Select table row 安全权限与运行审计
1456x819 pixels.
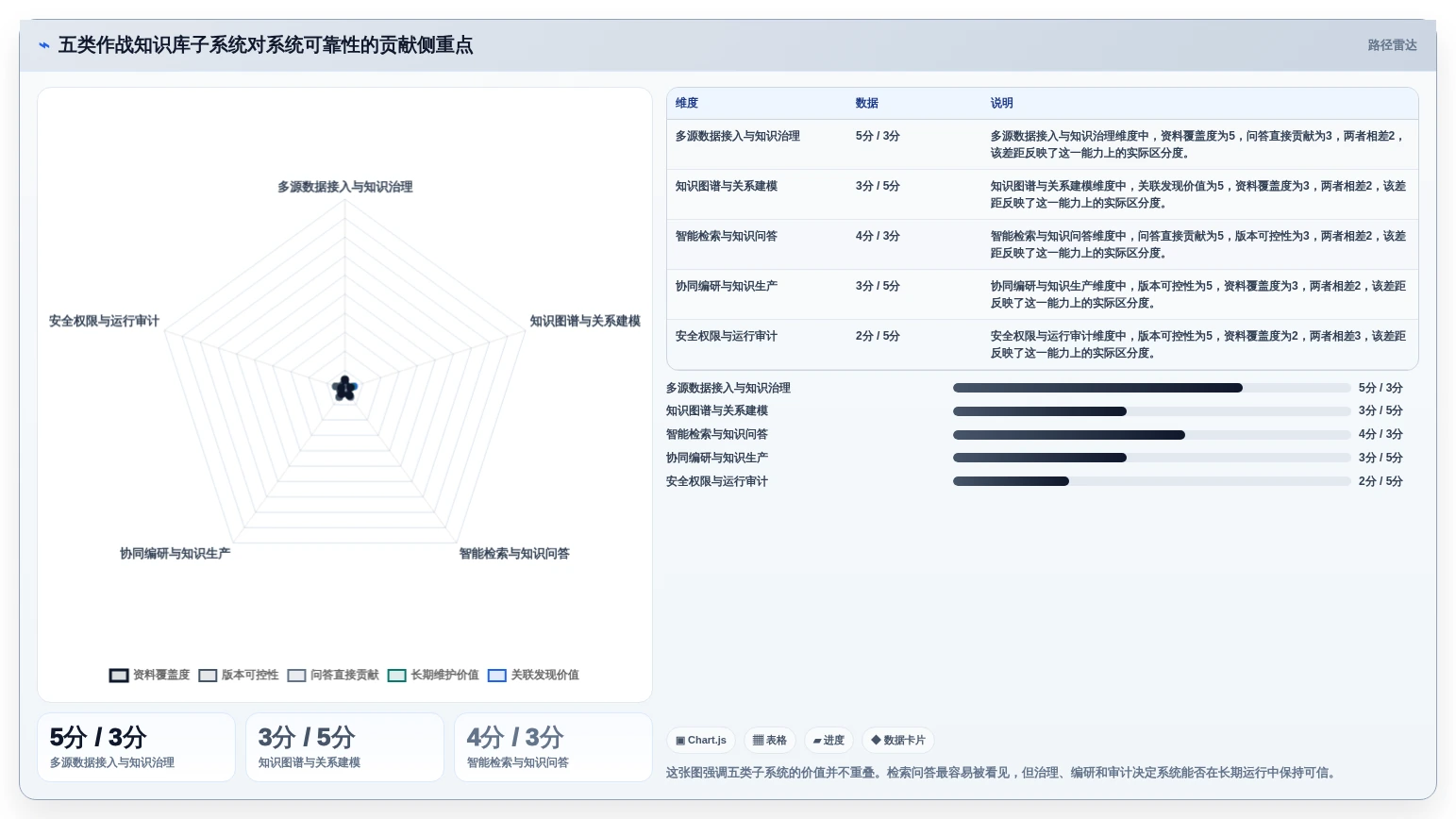[1042, 344]
